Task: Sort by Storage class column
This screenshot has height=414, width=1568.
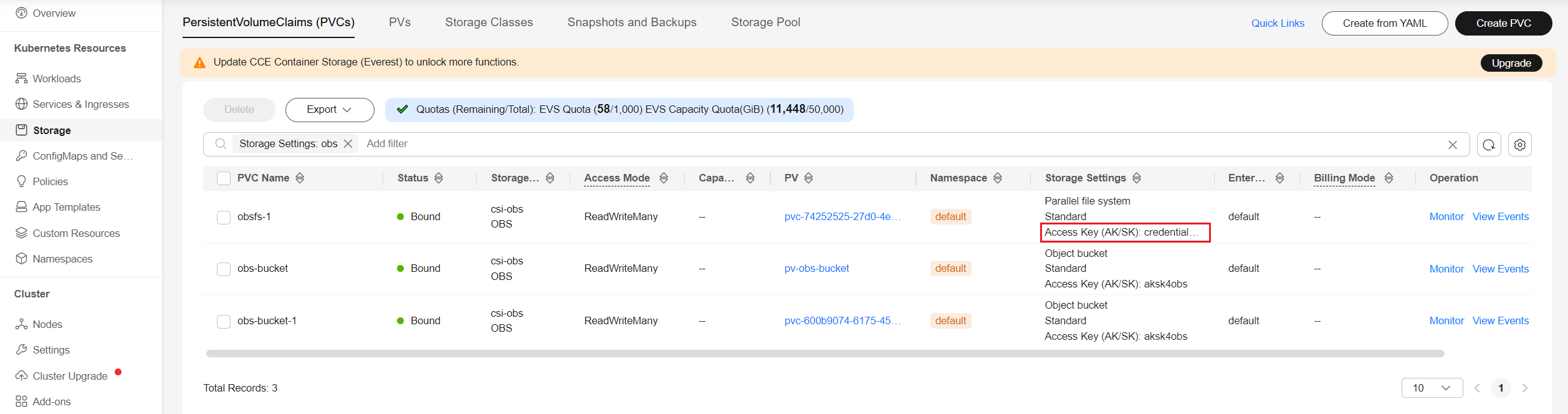Action: (x=550, y=178)
